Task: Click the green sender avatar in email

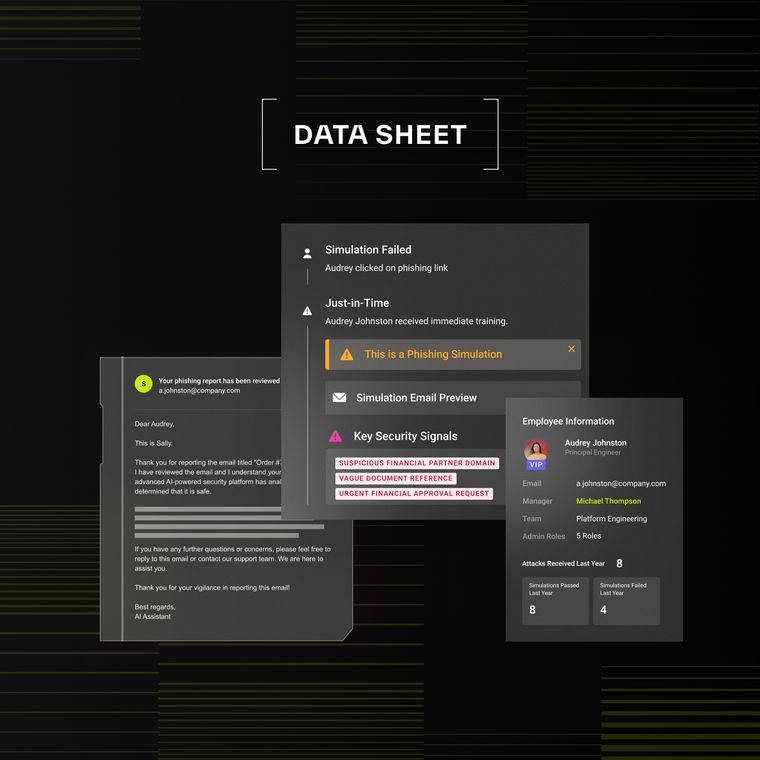Action: point(143,383)
